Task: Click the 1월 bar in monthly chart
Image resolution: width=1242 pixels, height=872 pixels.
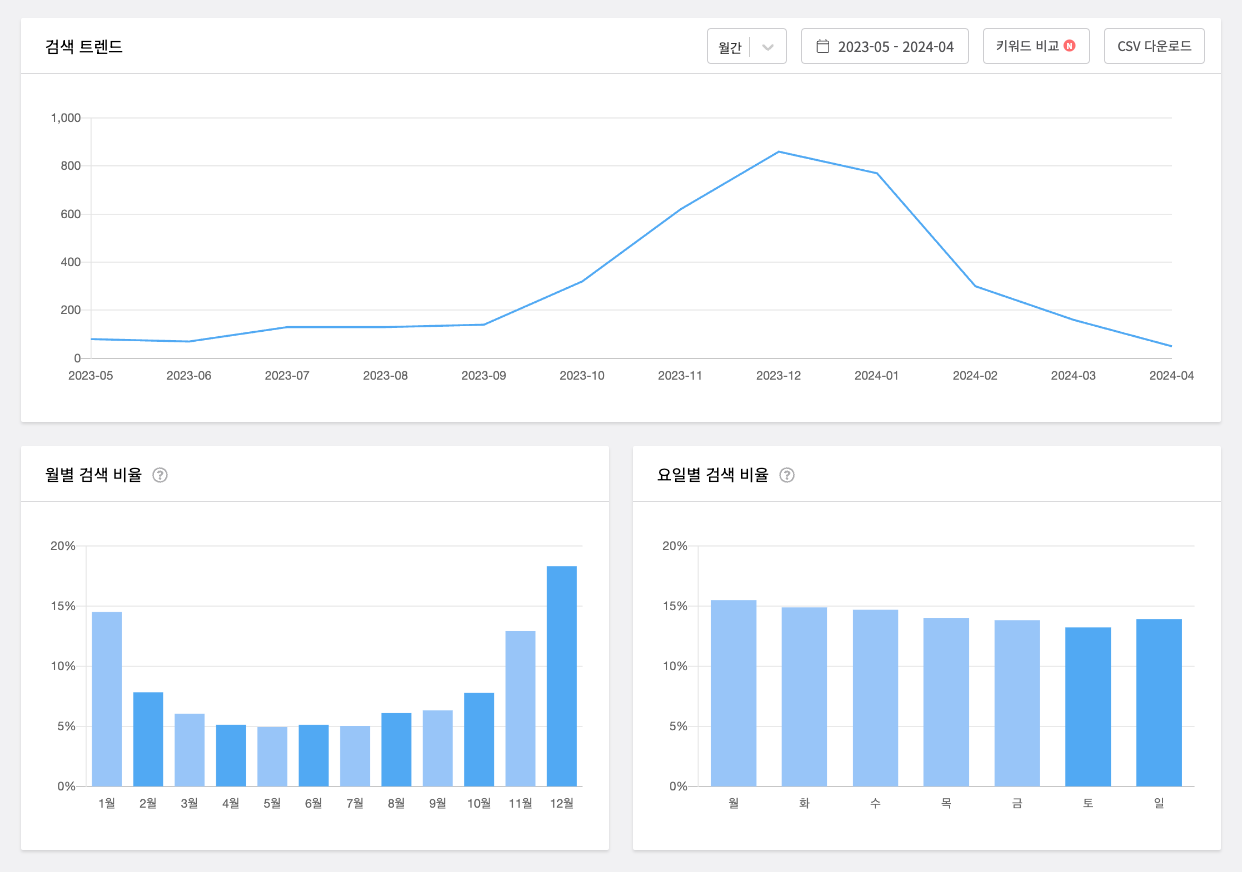Action: (x=107, y=699)
